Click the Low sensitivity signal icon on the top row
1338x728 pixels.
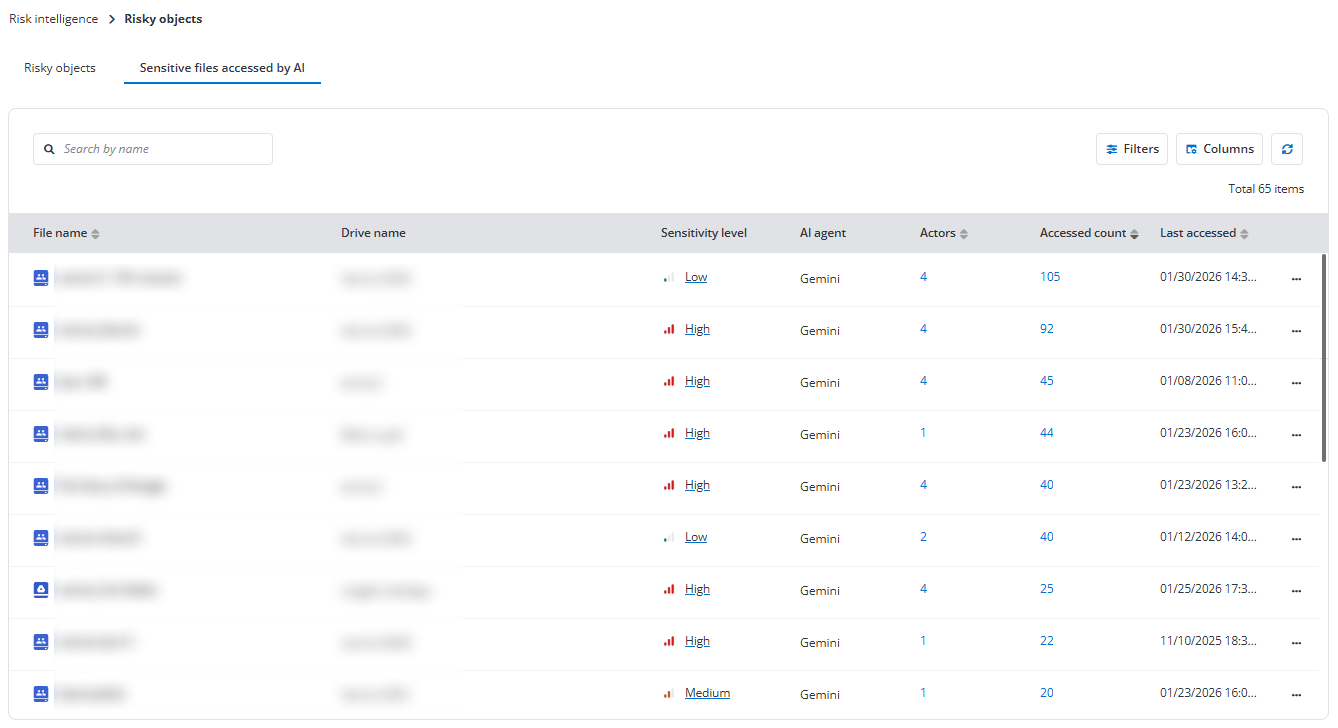pyautogui.click(x=669, y=276)
